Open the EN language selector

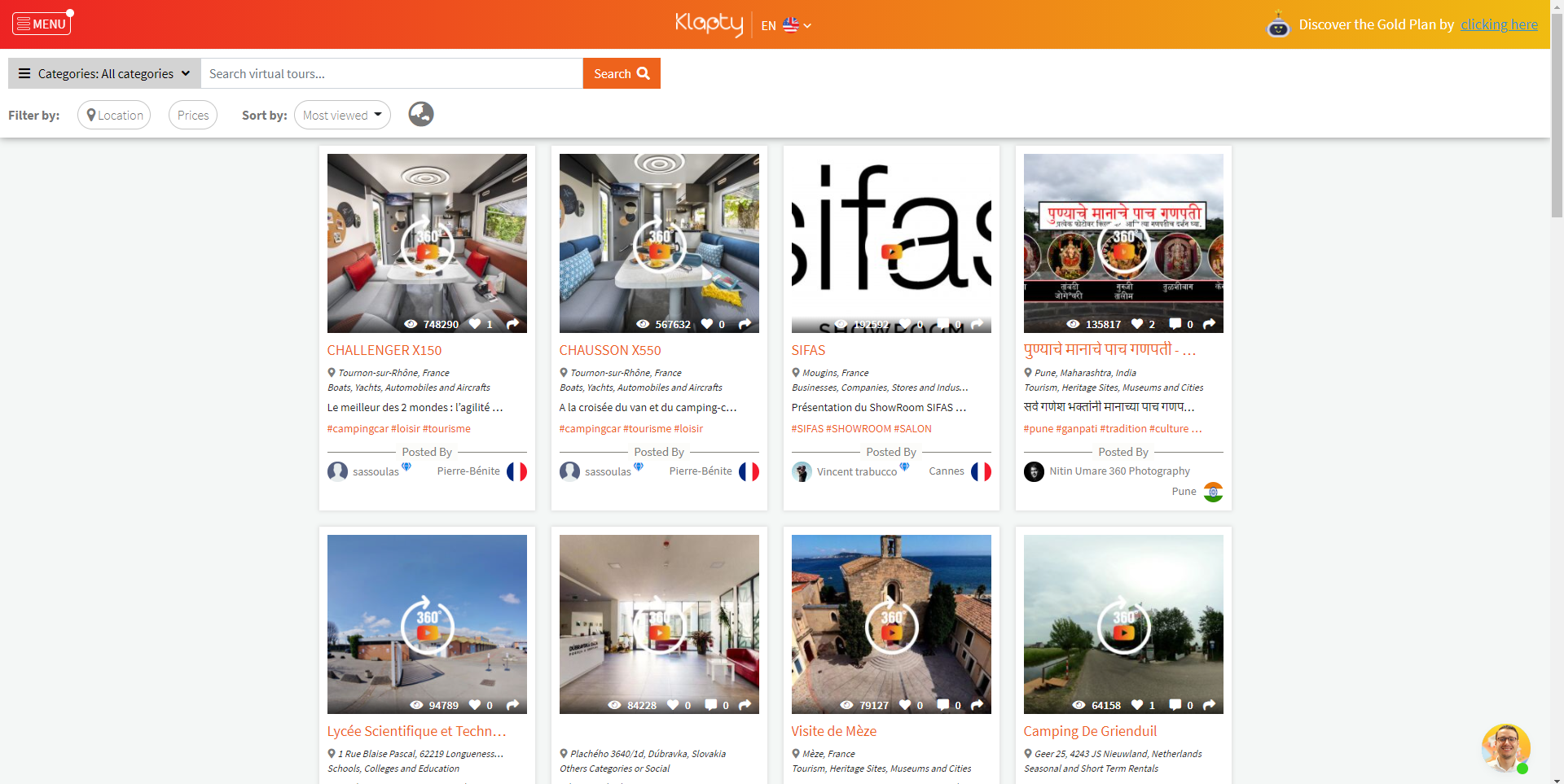[x=786, y=25]
